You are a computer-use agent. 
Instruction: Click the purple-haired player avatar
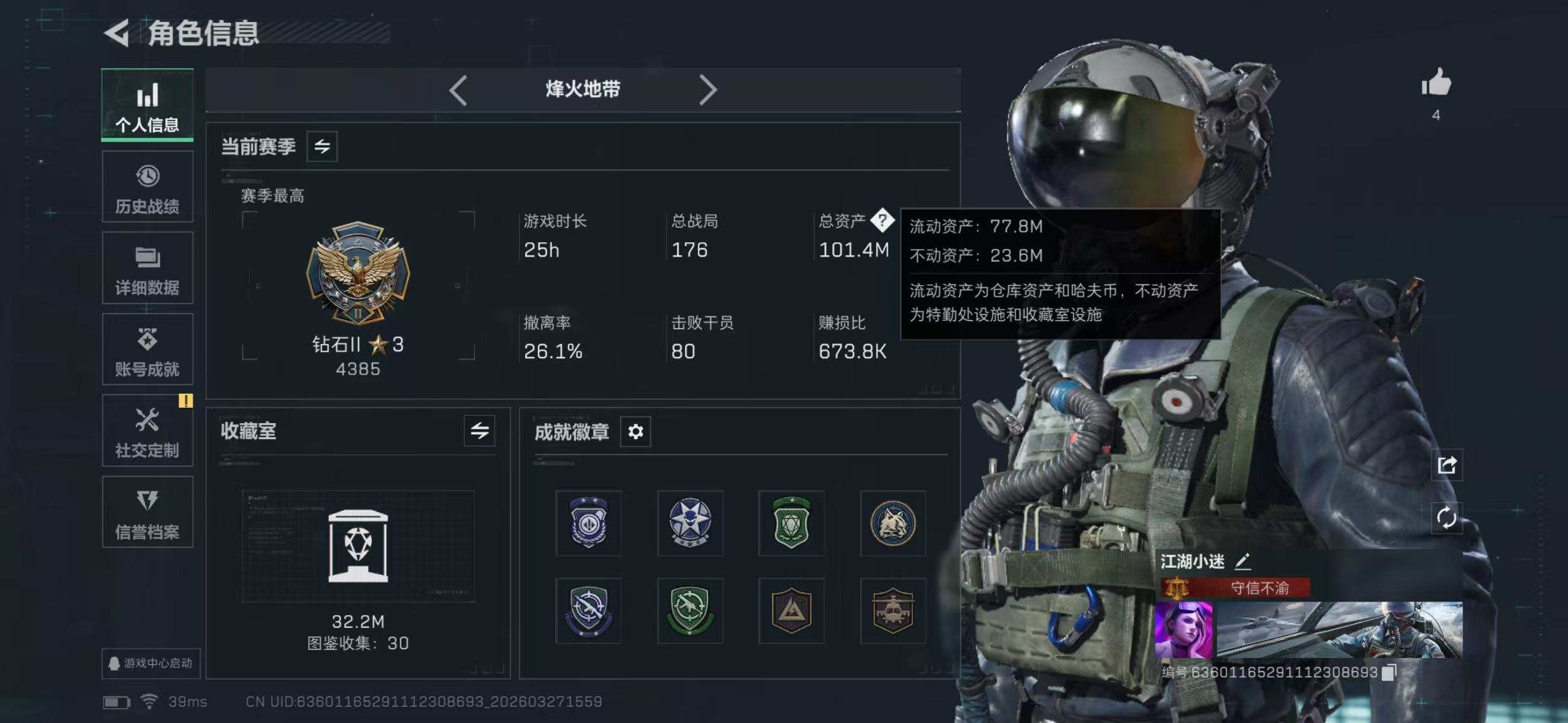tap(1184, 630)
